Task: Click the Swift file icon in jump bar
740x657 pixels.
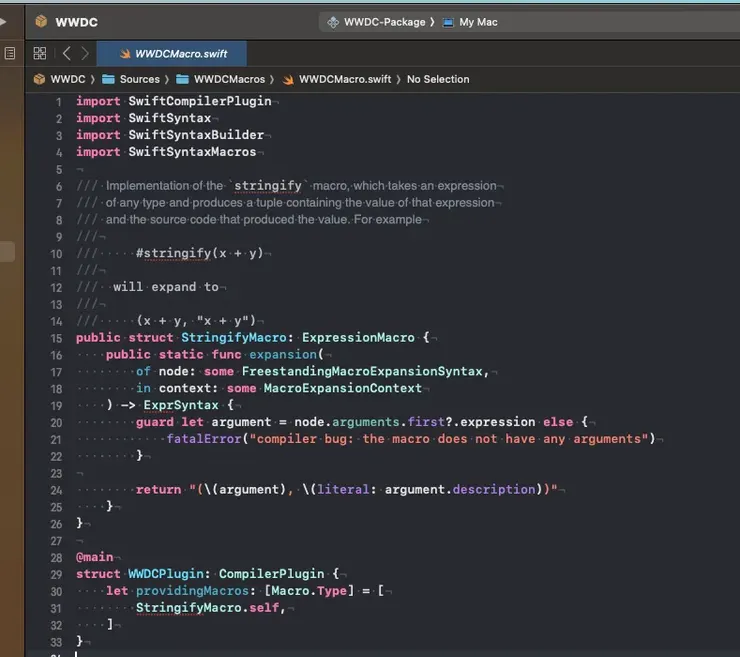Action: (x=289, y=79)
